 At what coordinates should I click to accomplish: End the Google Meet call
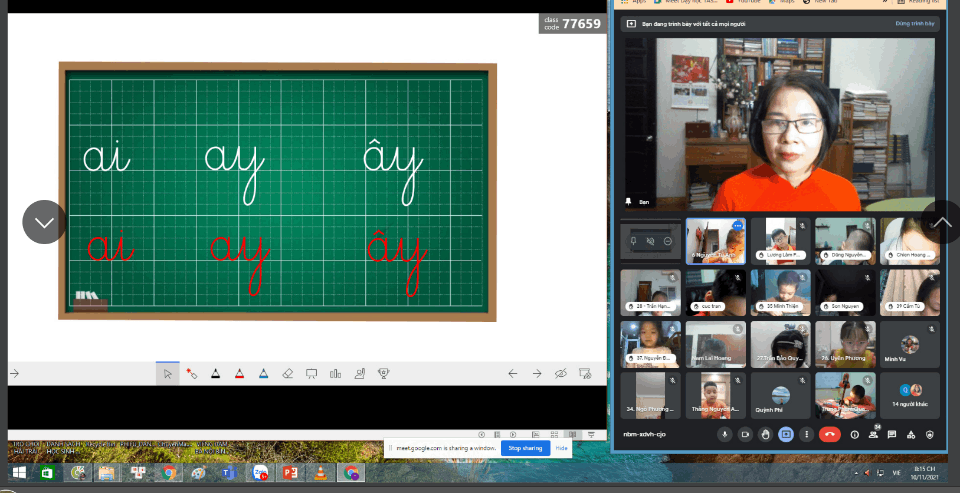[828, 435]
